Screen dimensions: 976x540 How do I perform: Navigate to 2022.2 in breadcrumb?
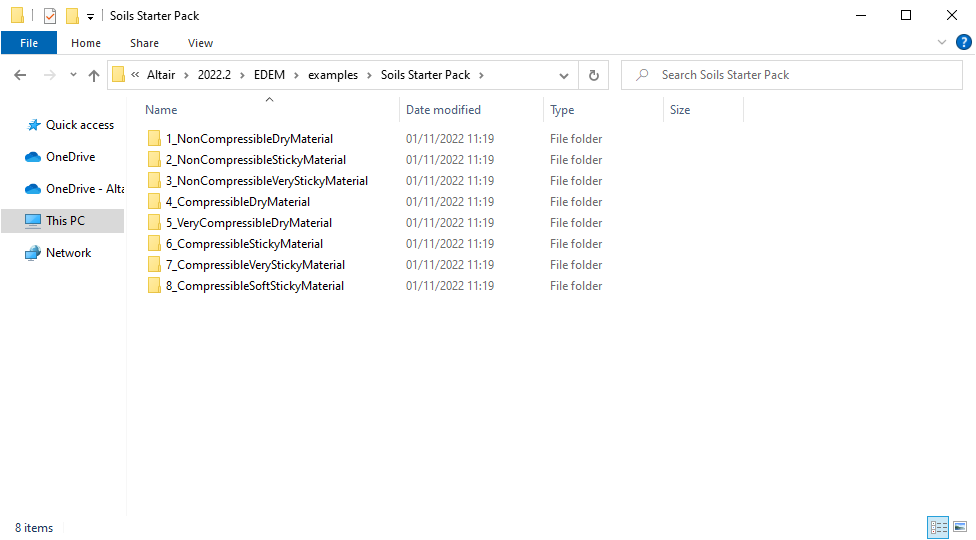214,75
